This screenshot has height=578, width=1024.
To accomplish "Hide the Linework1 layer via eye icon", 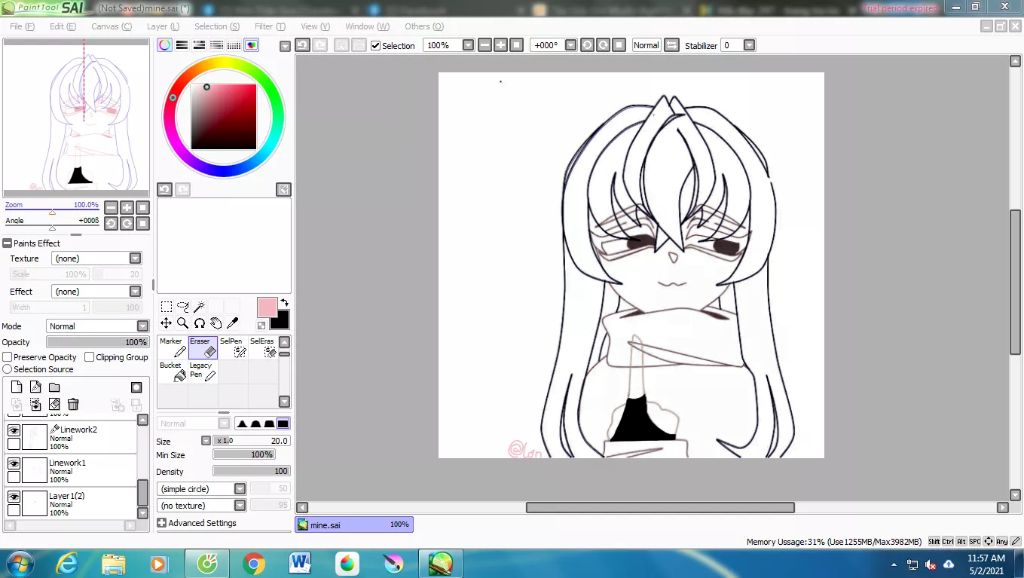I will pyautogui.click(x=14, y=463).
